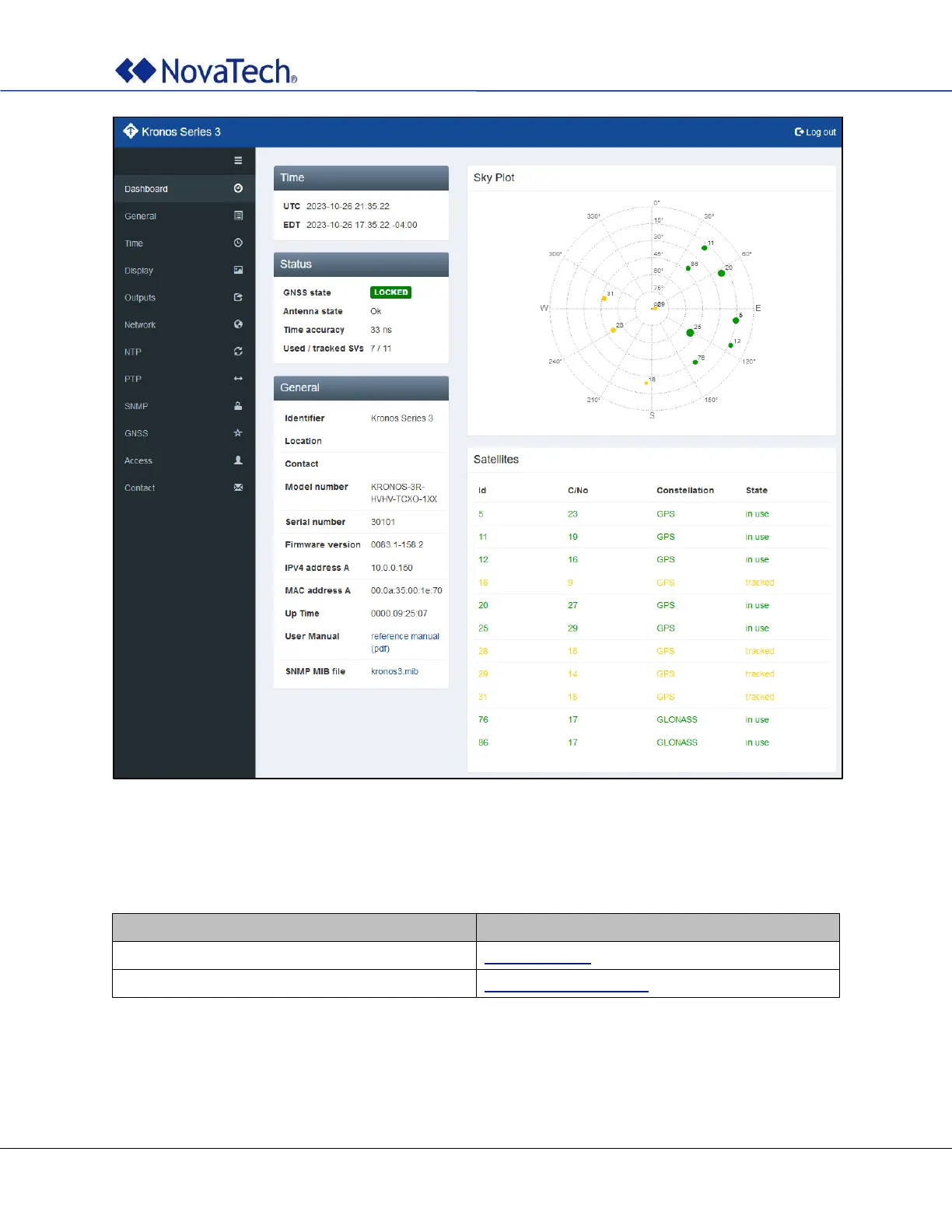Download the kronos3.mib file link

(x=394, y=671)
